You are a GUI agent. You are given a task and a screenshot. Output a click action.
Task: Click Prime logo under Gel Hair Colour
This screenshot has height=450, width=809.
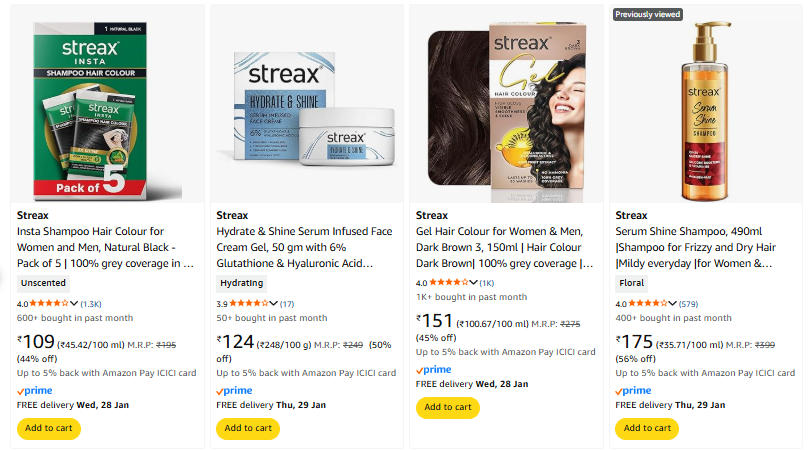[434, 370]
